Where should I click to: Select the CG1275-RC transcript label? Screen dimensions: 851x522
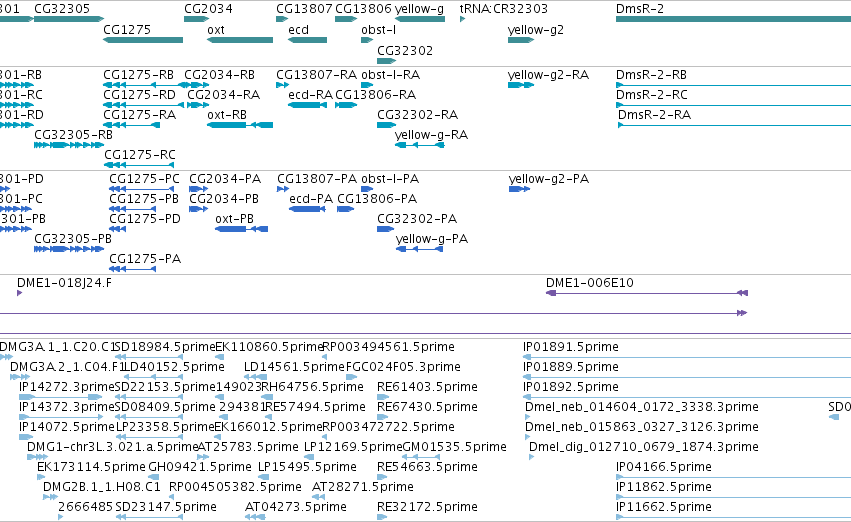click(140, 155)
